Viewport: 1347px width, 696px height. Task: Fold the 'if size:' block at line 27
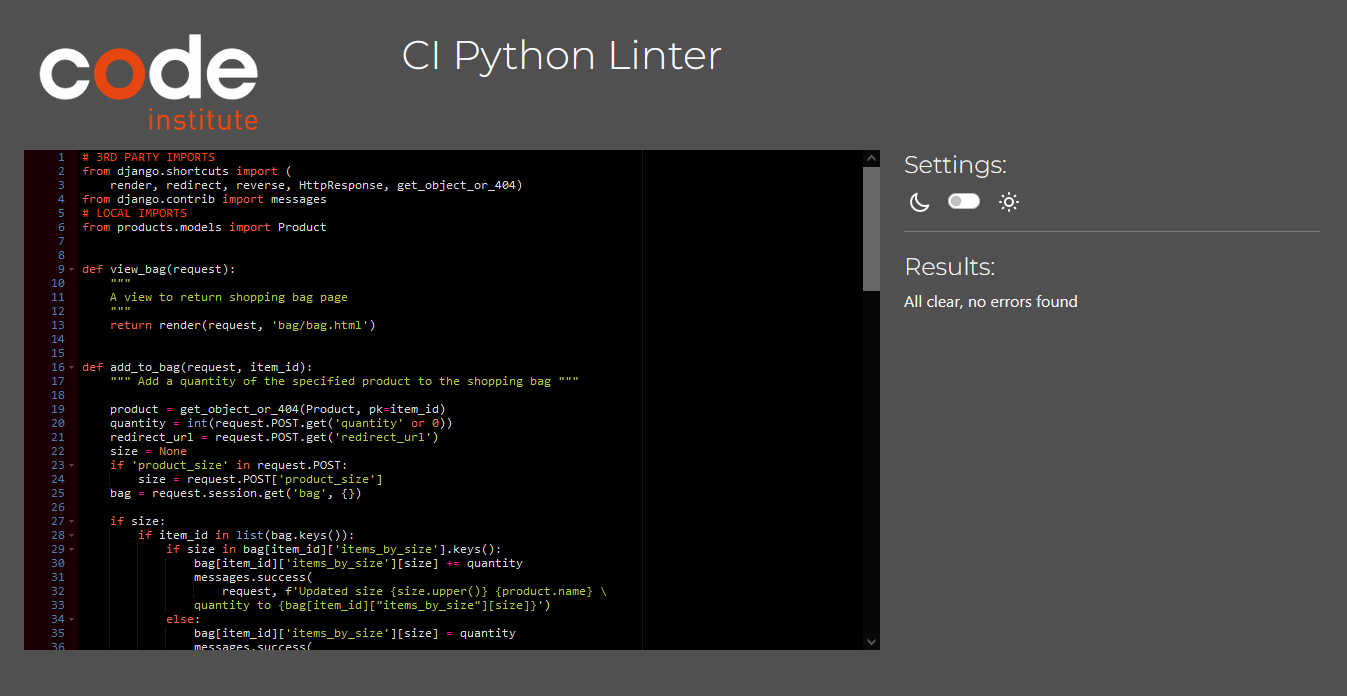pyautogui.click(x=72, y=521)
